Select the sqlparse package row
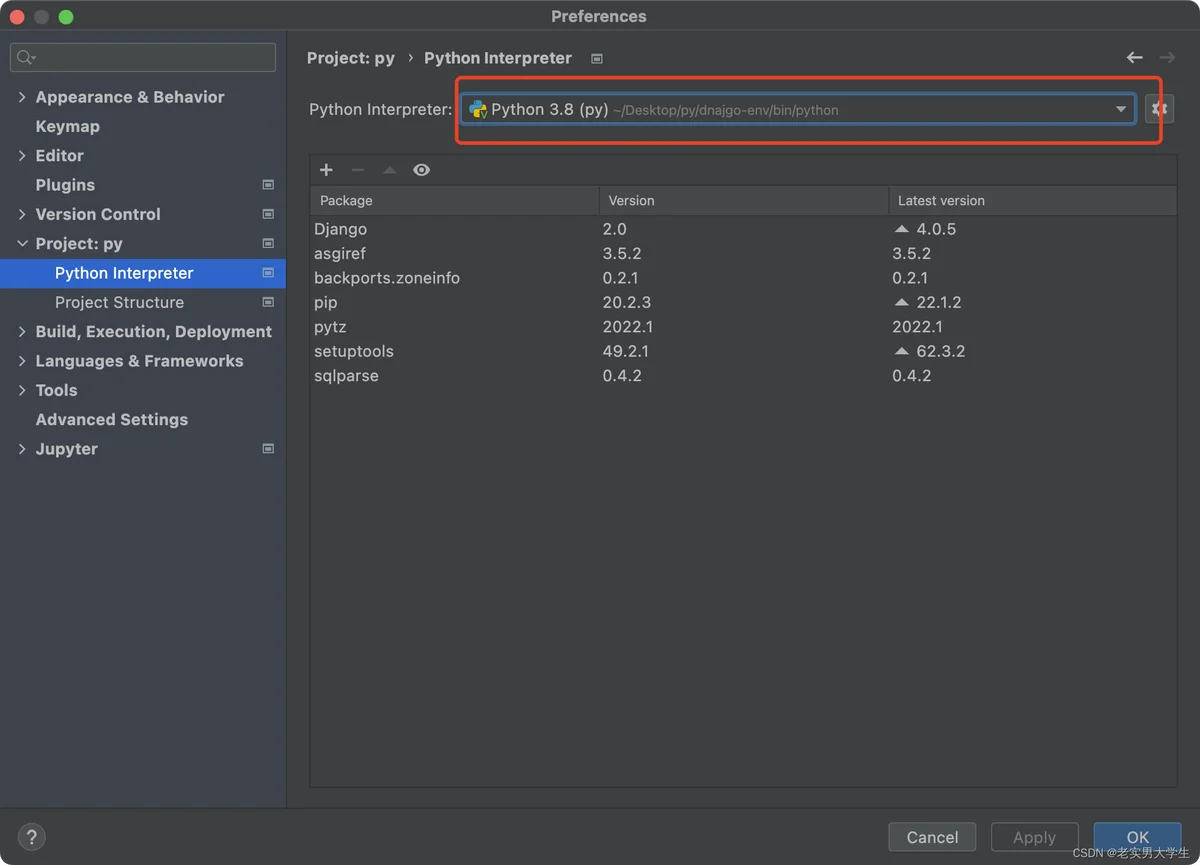This screenshot has width=1200, height=865. coord(744,376)
